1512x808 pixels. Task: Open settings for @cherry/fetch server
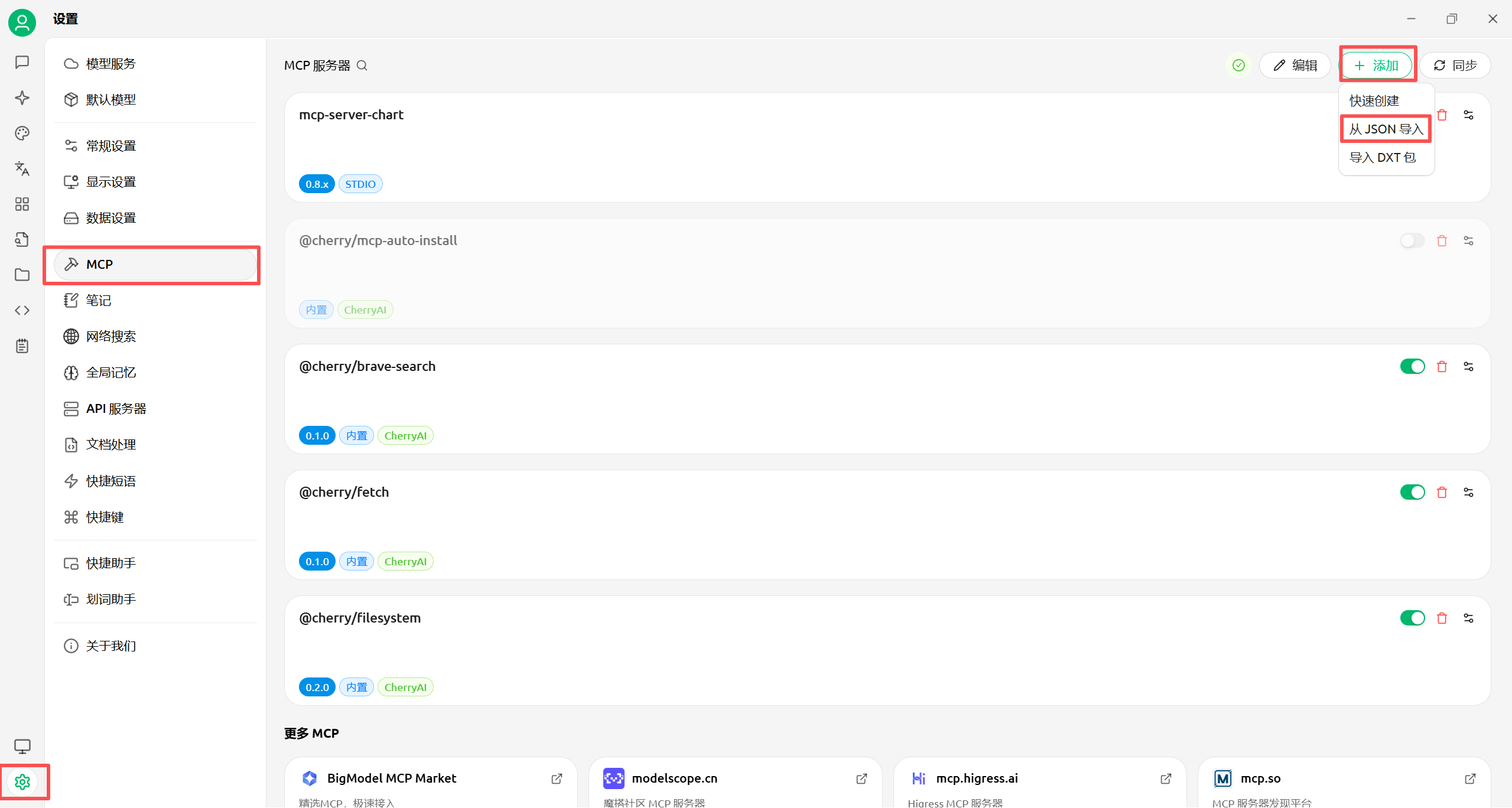[1468, 493]
